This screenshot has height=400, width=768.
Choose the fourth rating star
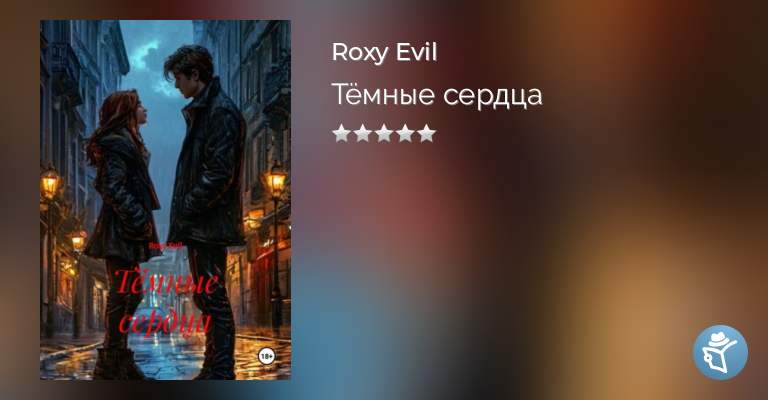pos(405,133)
